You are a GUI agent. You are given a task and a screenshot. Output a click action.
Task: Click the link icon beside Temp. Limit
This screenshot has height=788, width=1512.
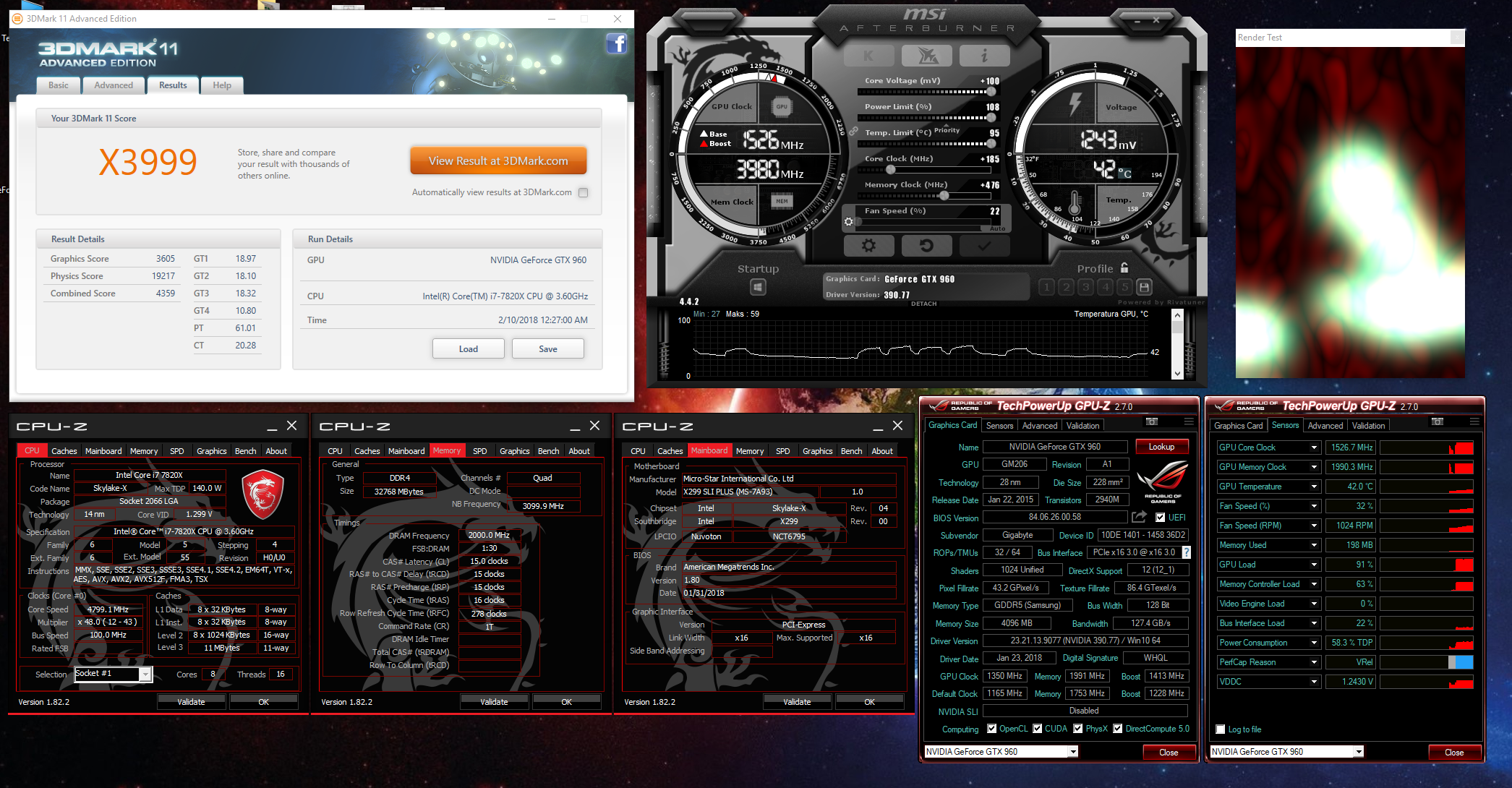coord(854,132)
